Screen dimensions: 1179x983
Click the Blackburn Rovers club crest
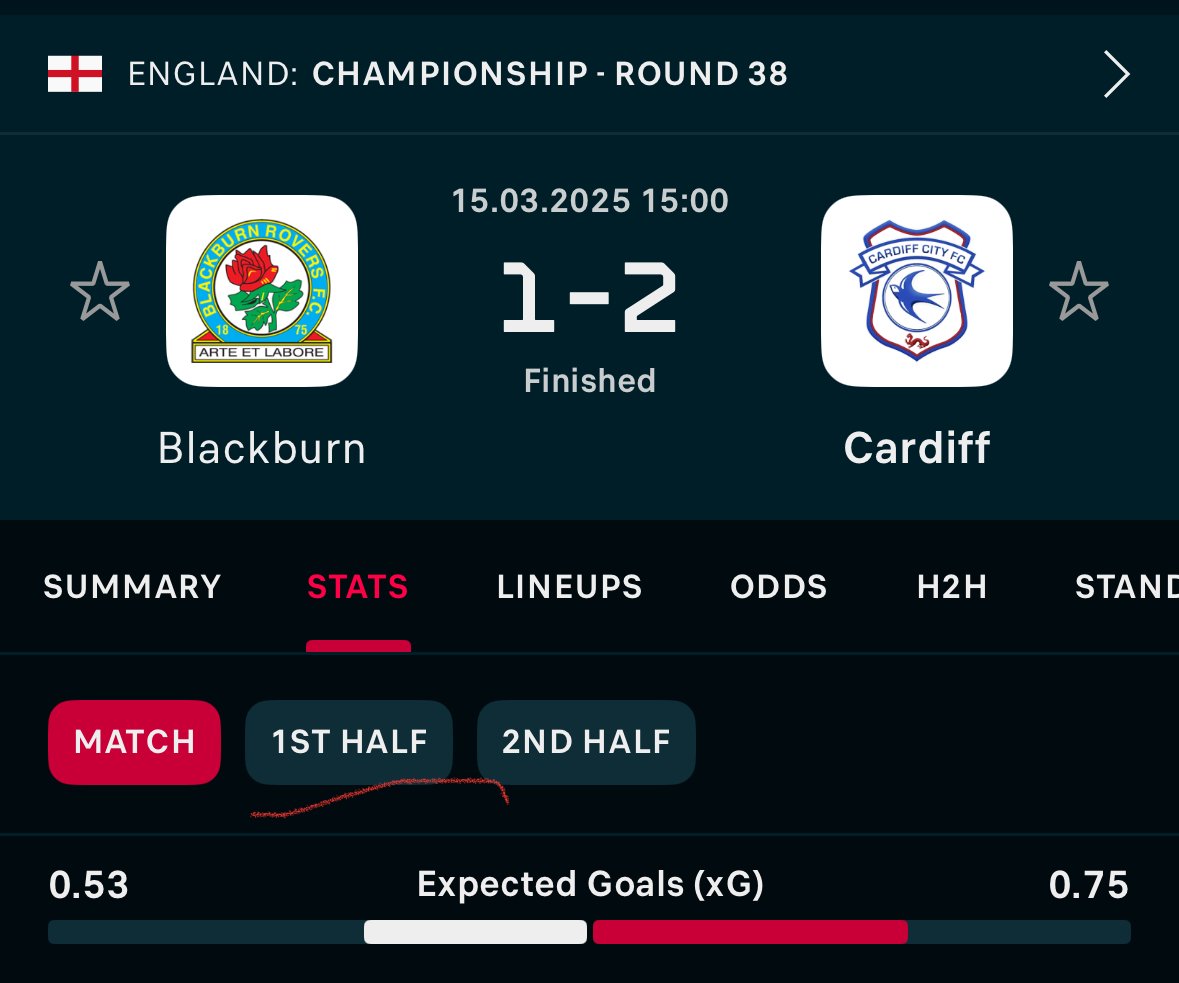coord(262,291)
